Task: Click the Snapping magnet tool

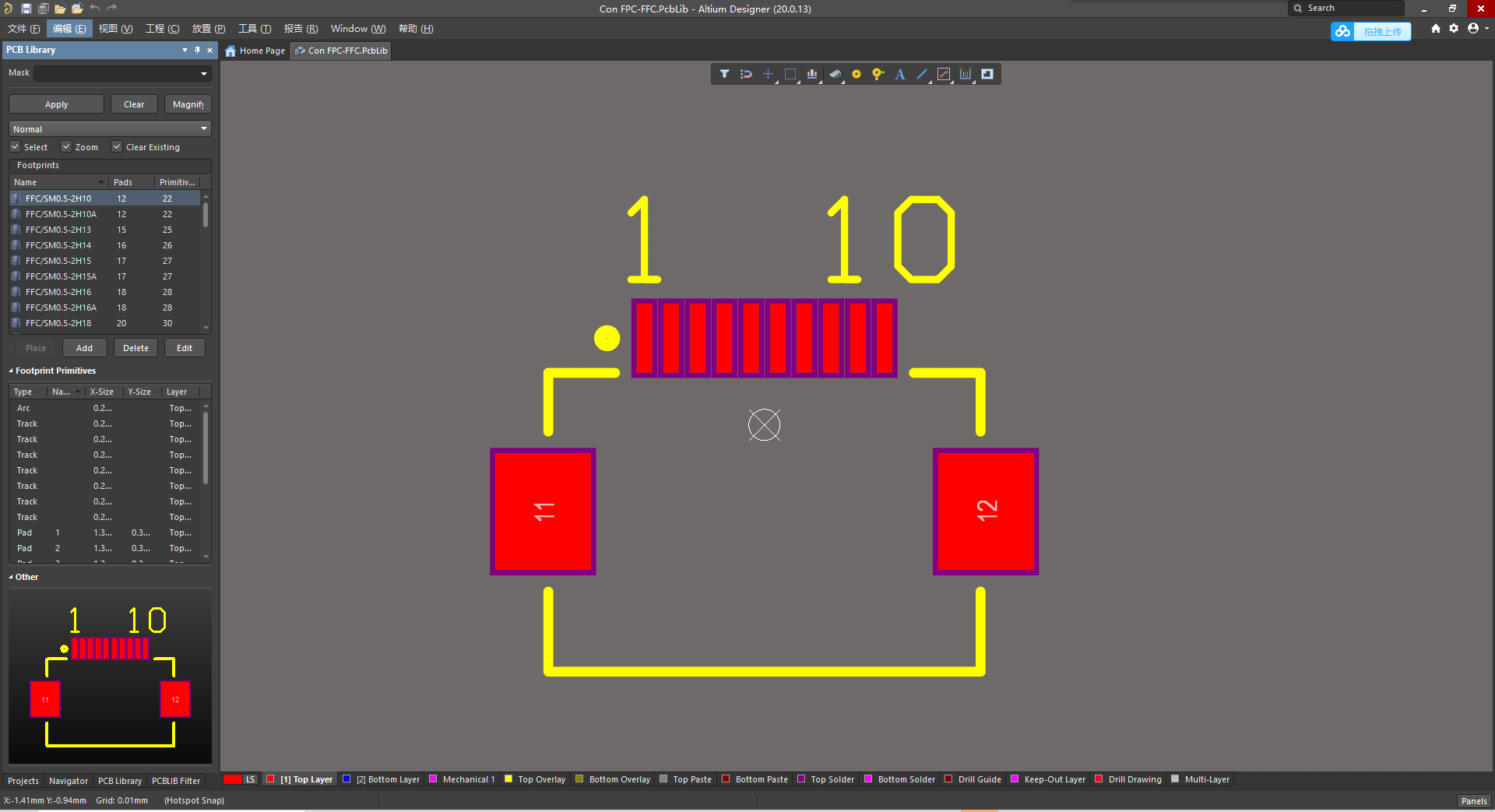Action: pos(746,74)
